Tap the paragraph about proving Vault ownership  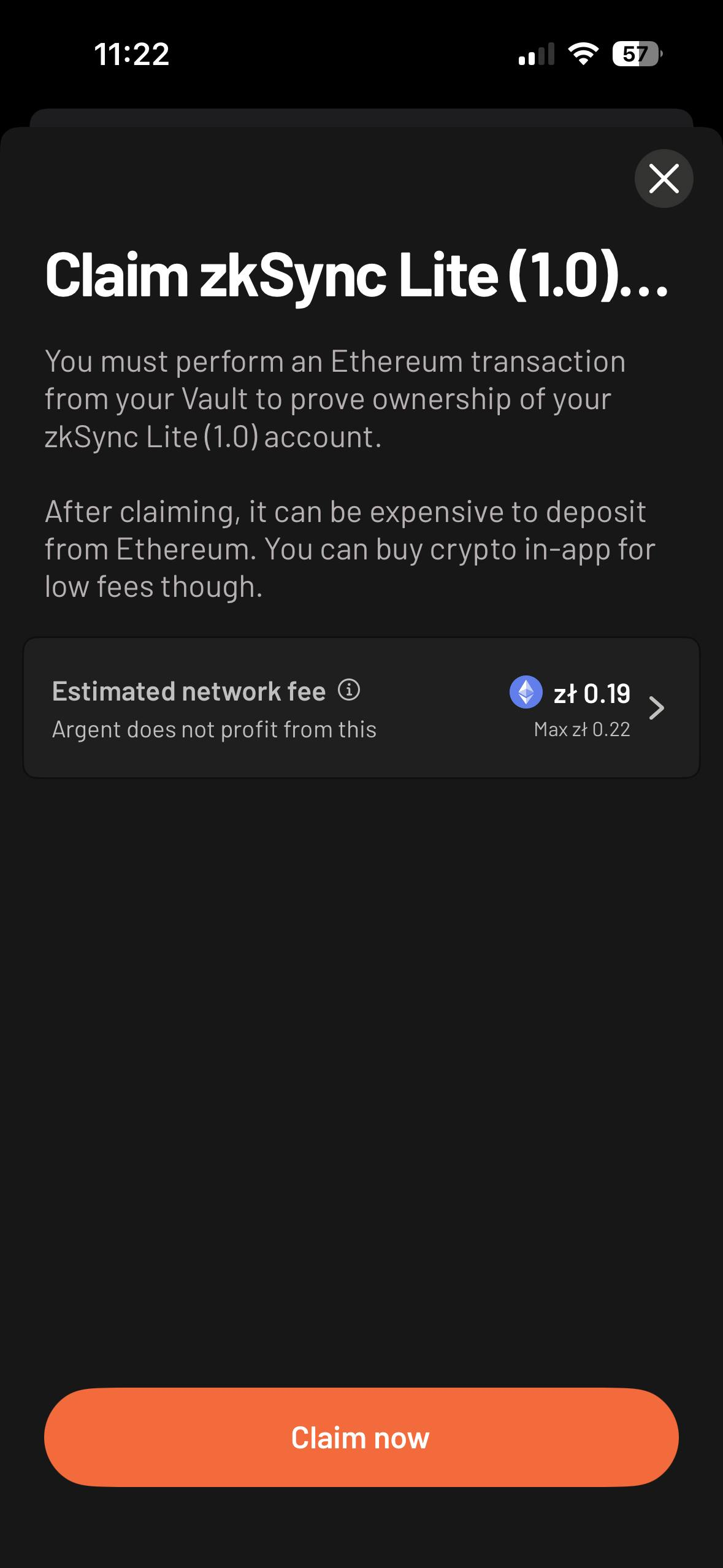click(x=335, y=399)
